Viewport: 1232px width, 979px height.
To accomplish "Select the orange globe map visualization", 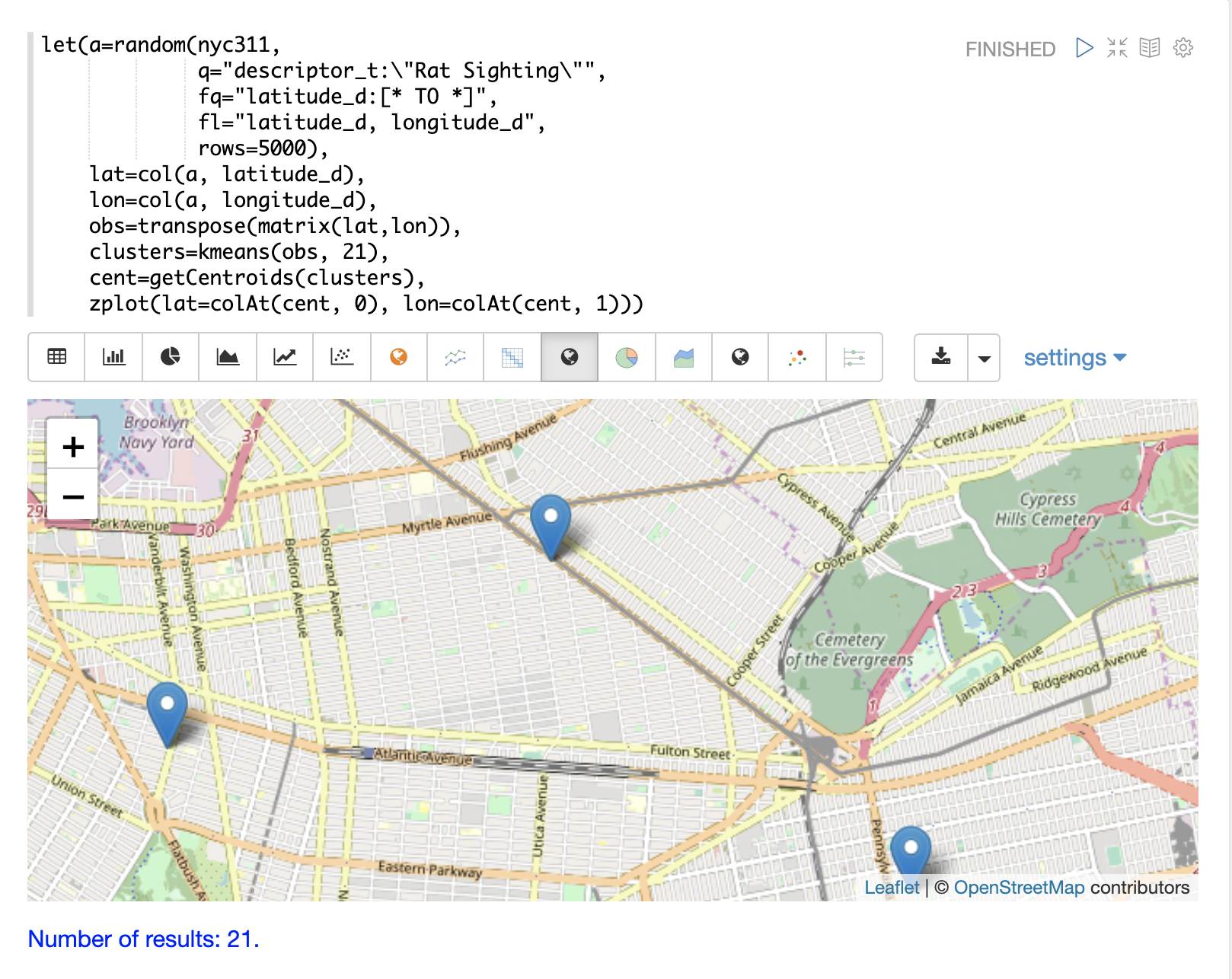I will [x=399, y=357].
